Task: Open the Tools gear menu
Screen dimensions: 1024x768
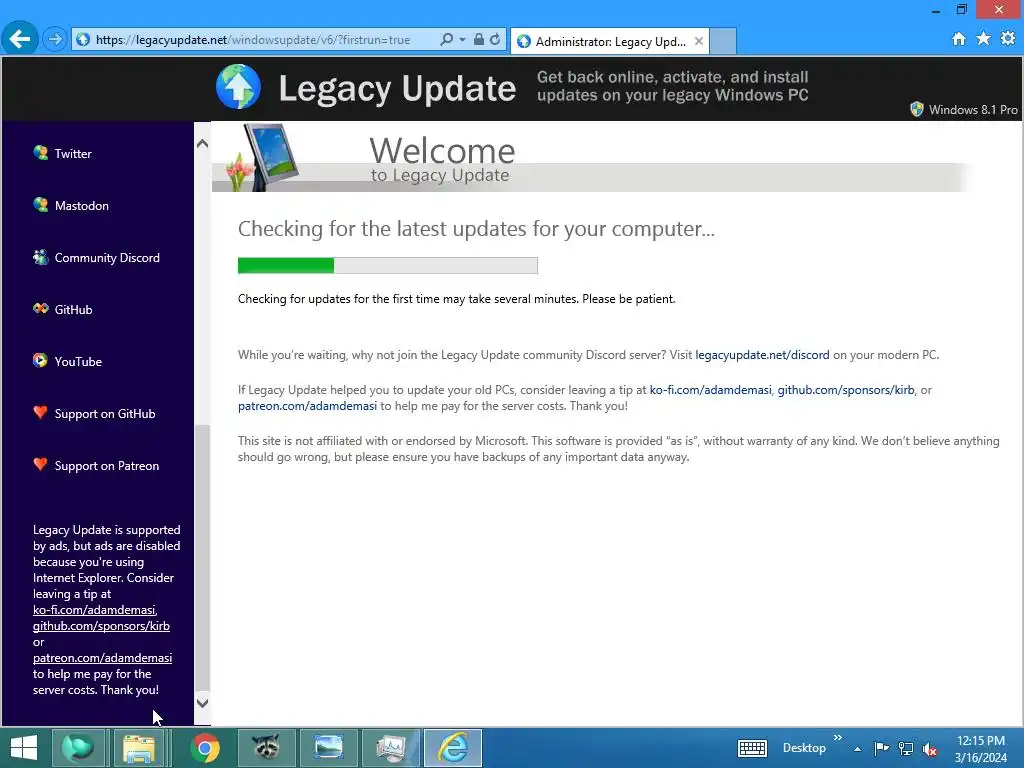Action: pyautogui.click(x=1008, y=39)
